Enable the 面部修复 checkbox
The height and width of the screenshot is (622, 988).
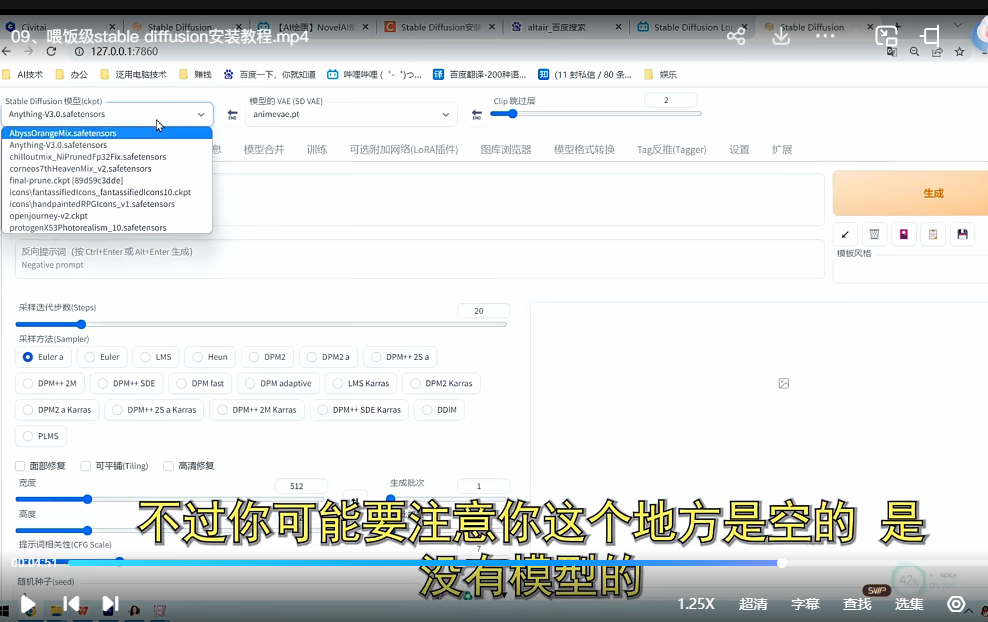20,466
